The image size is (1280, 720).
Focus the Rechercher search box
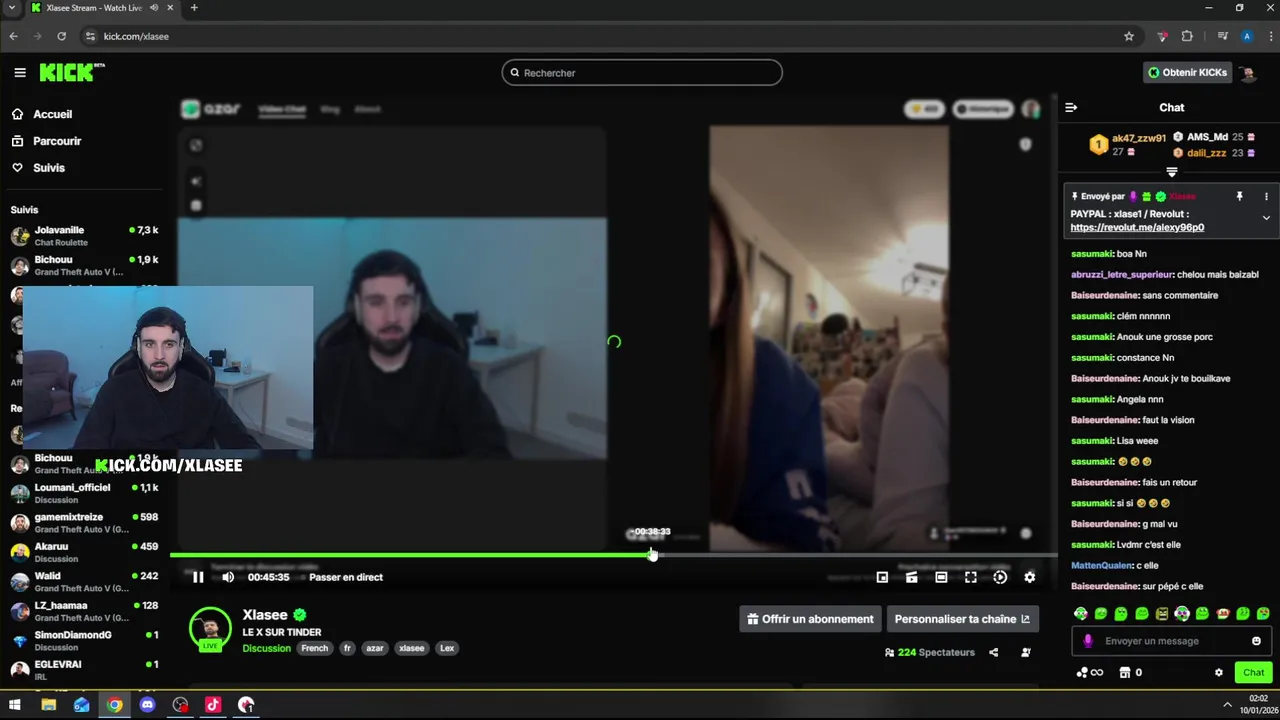(642, 73)
